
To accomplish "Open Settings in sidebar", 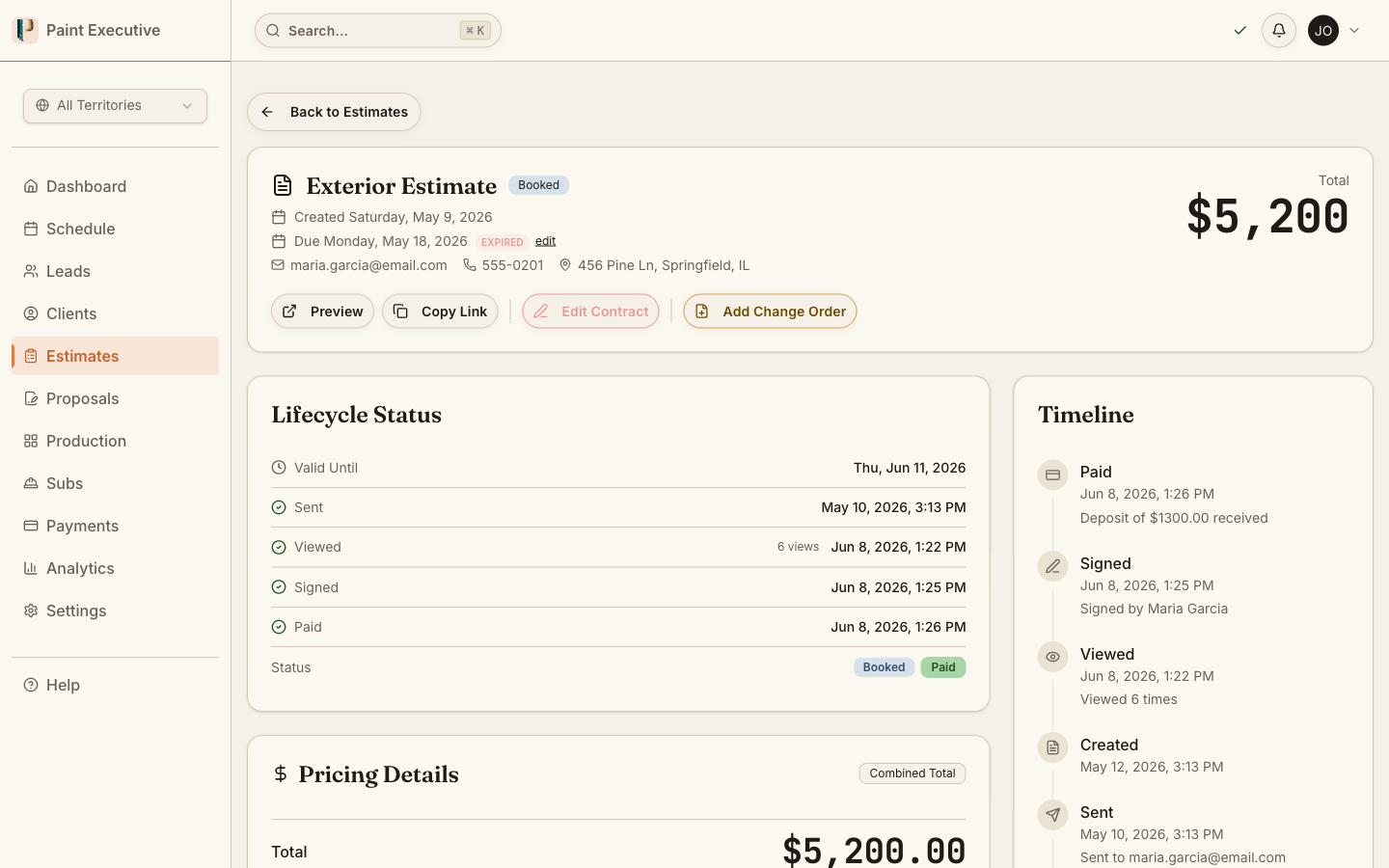I will 115,610.
